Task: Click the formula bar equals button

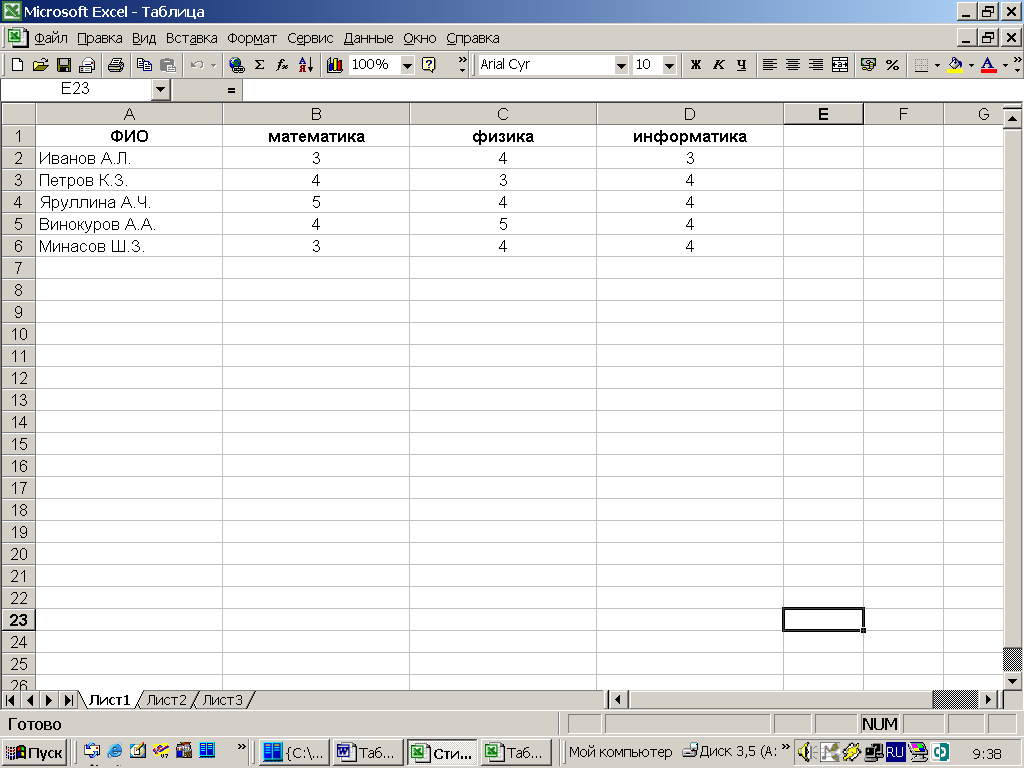Action: (x=231, y=89)
